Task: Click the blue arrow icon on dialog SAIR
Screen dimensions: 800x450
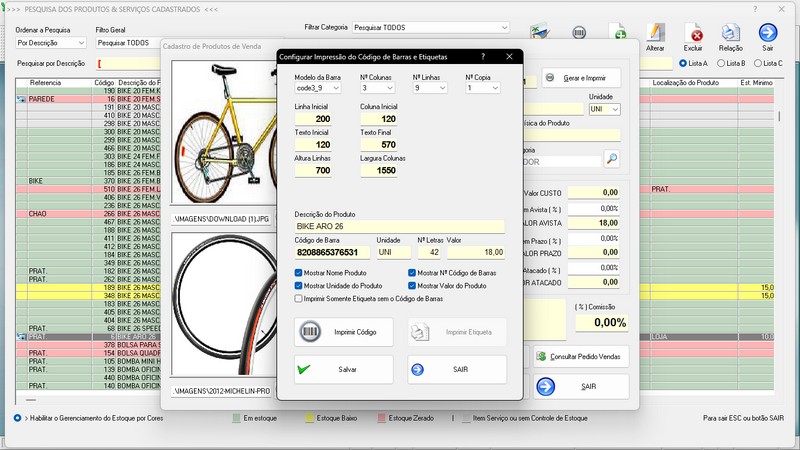Action: tap(417, 369)
